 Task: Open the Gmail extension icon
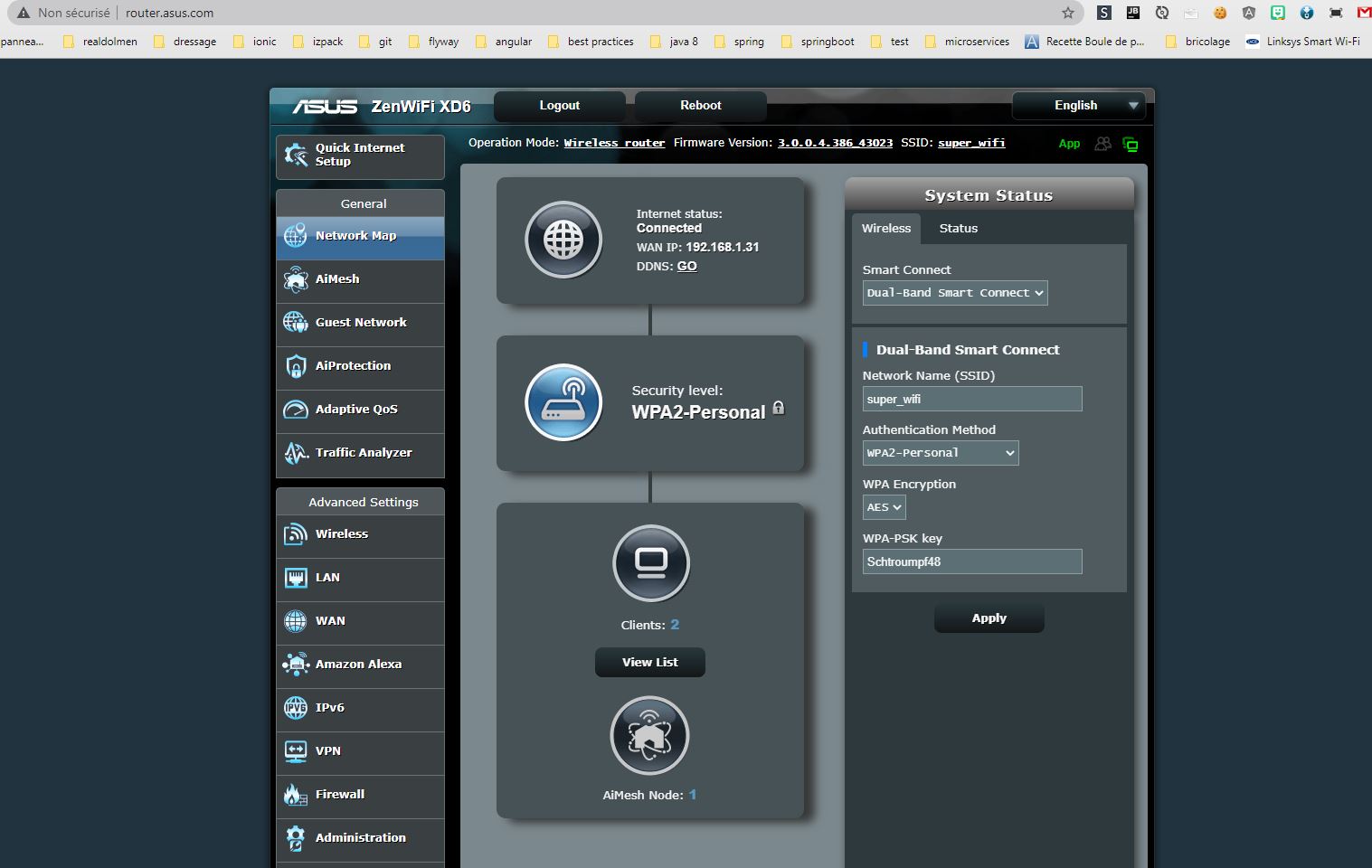click(x=1365, y=13)
